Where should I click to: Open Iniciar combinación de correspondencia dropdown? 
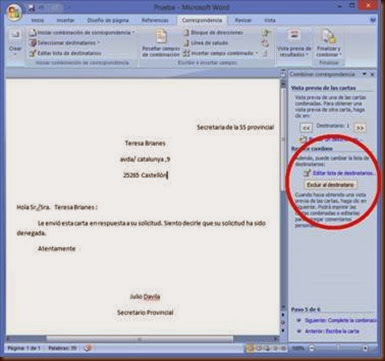point(82,33)
